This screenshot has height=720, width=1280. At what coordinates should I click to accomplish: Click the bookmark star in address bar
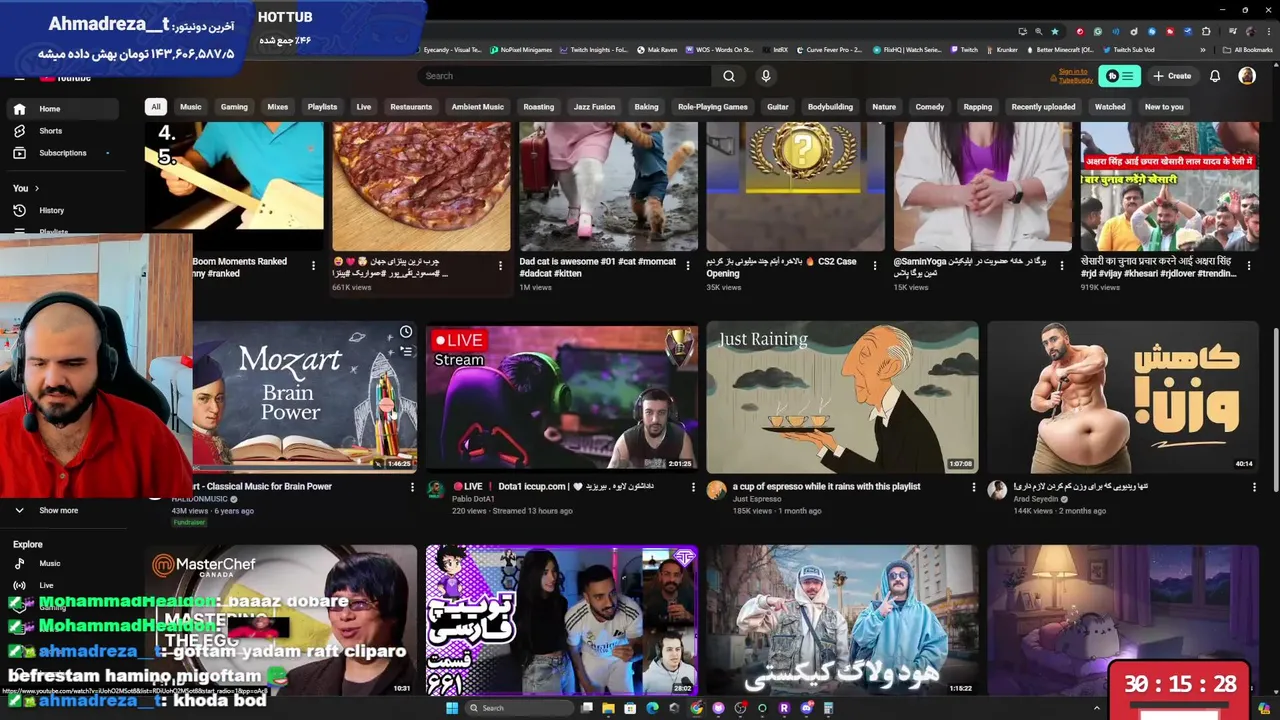pos(1054,32)
